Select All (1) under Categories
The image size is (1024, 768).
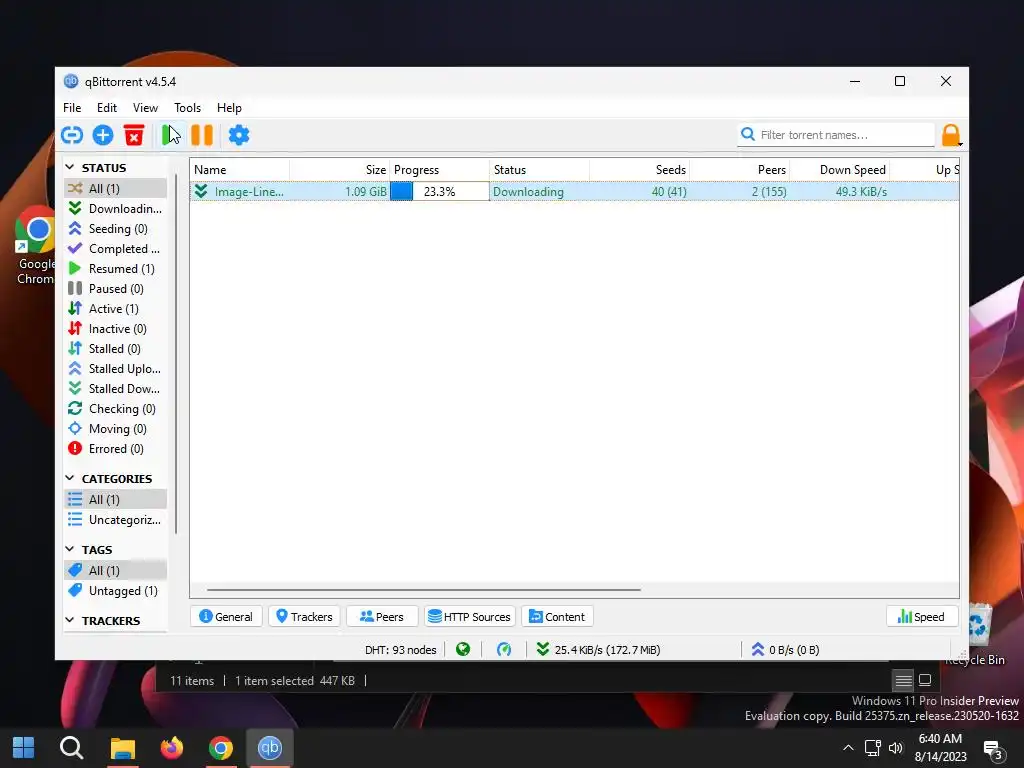116,500
